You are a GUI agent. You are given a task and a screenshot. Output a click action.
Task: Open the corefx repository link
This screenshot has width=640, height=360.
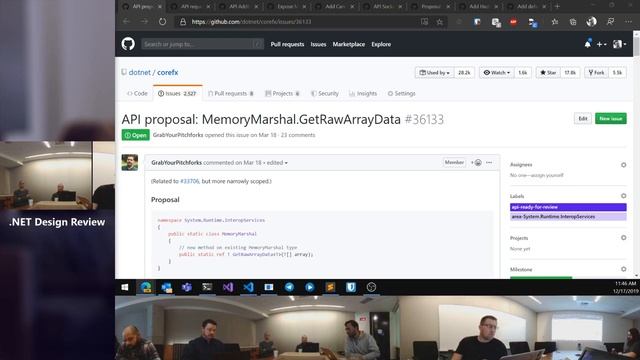click(x=168, y=72)
